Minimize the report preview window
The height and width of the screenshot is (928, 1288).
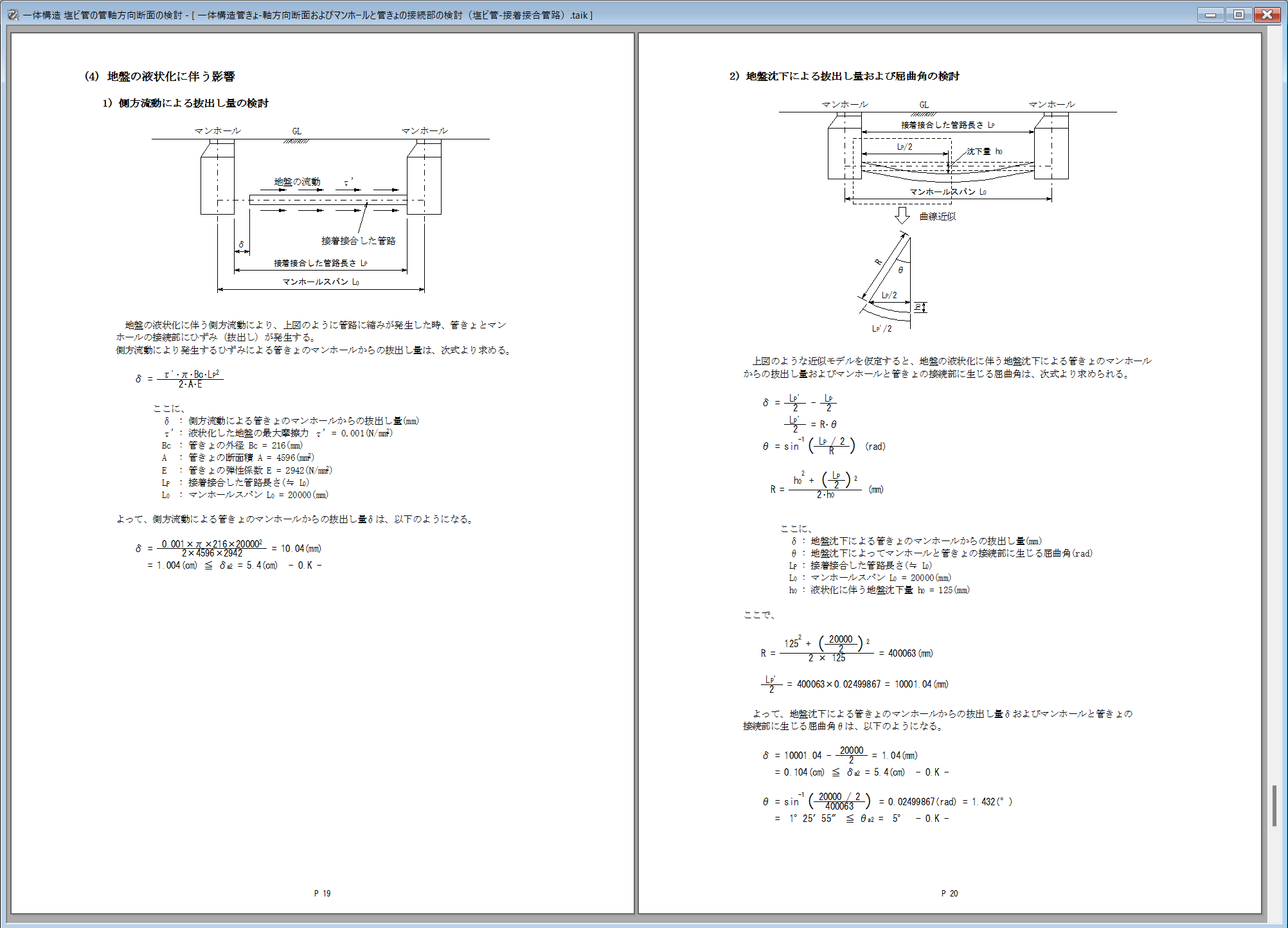coord(1210,14)
